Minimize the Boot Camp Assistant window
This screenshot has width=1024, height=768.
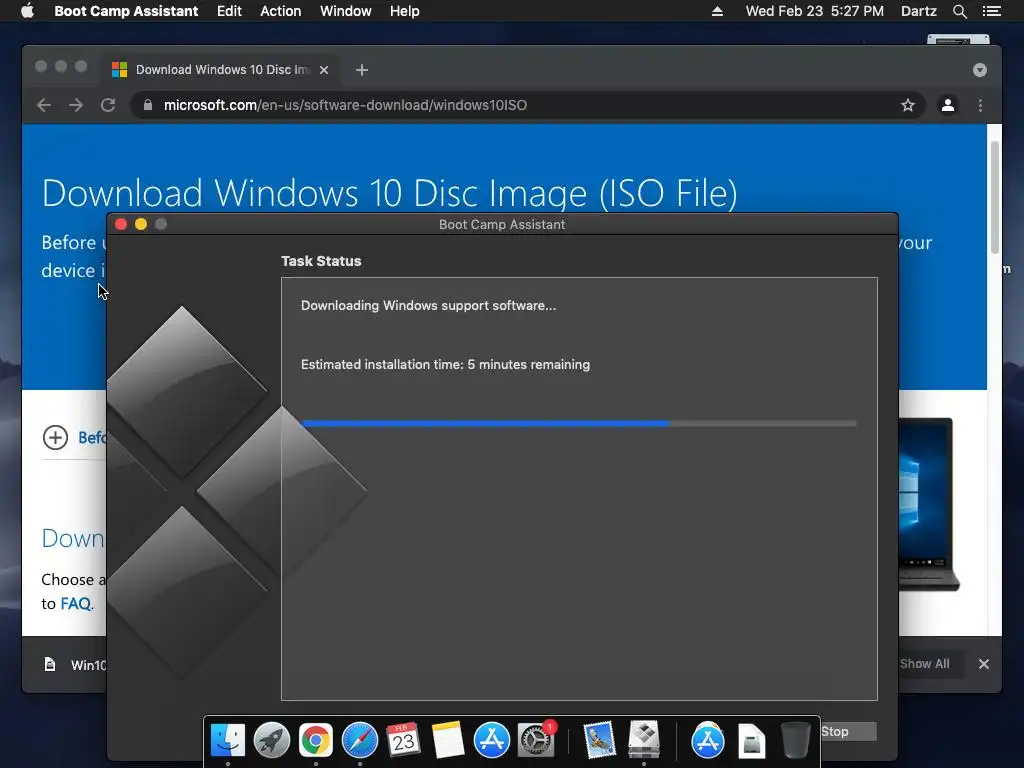point(140,224)
